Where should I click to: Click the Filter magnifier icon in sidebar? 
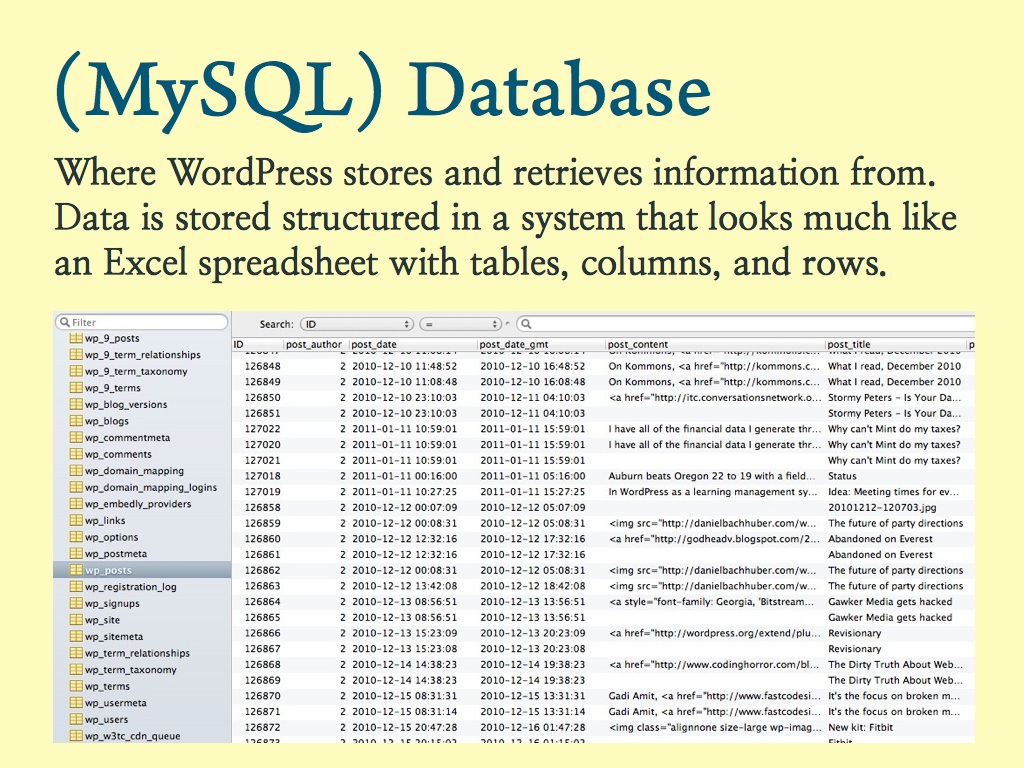tap(65, 322)
